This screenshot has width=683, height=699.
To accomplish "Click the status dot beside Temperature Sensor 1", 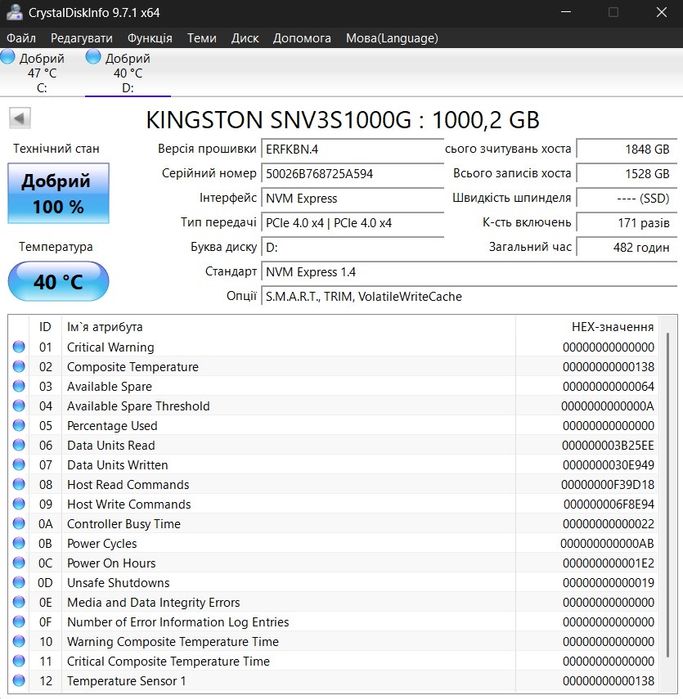I will (x=19, y=680).
